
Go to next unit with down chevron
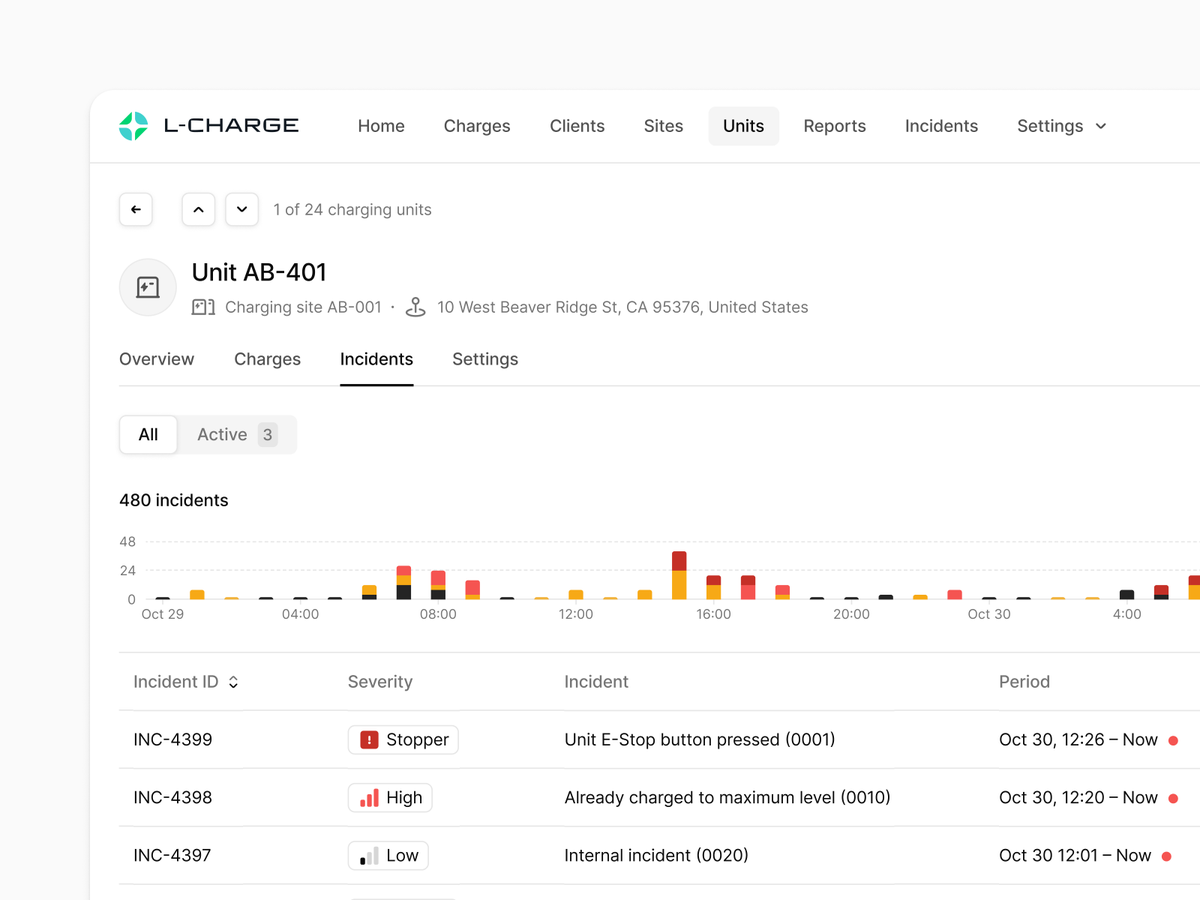(x=242, y=210)
